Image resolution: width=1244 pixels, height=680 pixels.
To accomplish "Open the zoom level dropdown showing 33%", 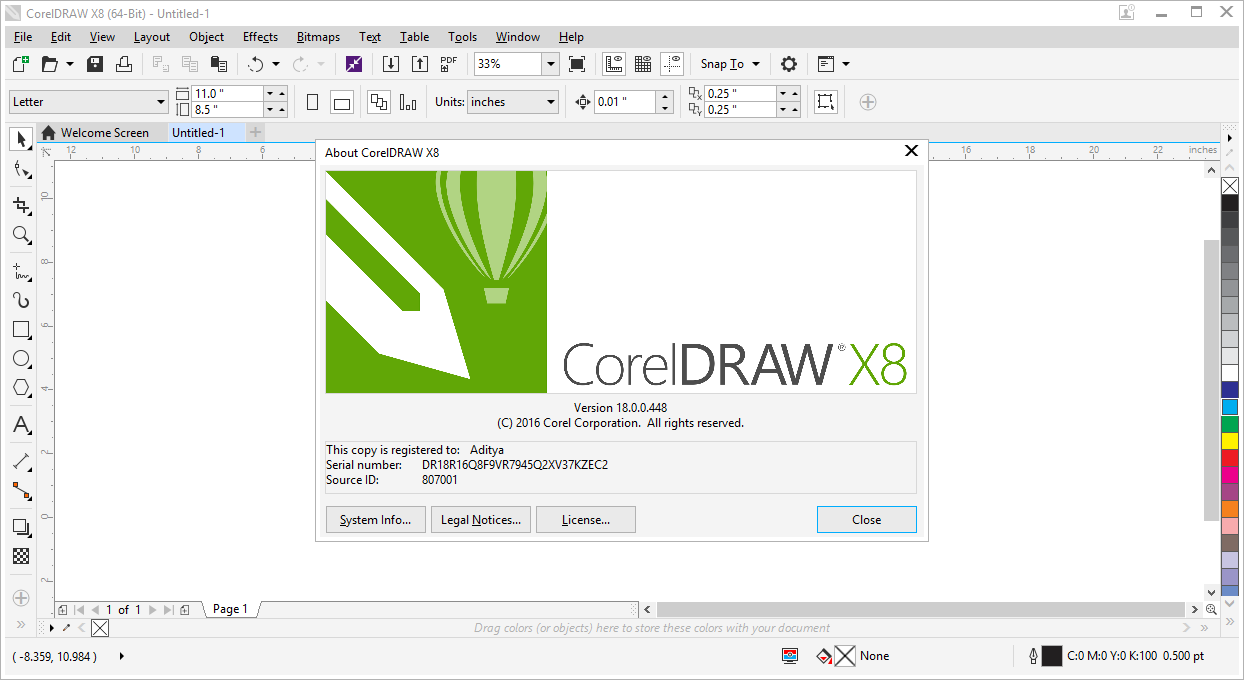I will [550, 64].
